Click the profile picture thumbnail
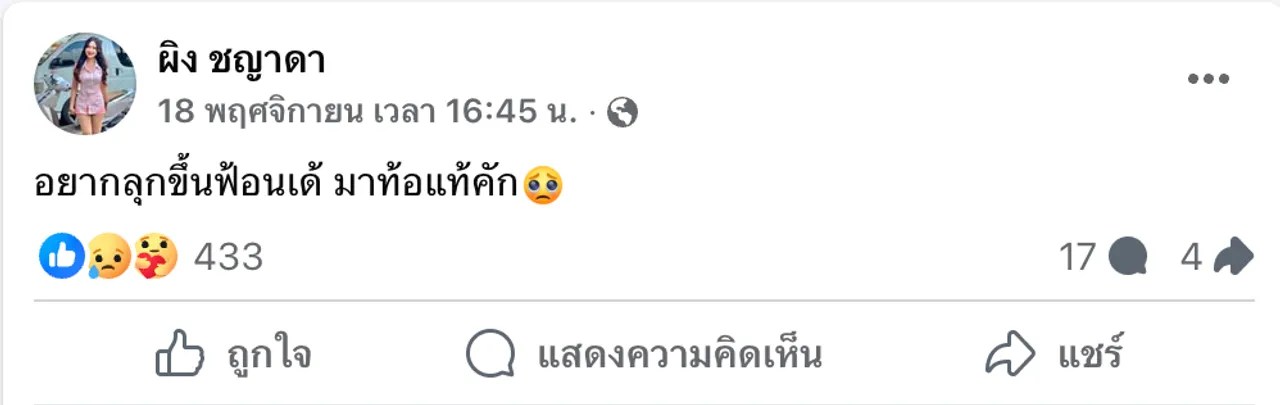1280x405 pixels. (x=85, y=84)
